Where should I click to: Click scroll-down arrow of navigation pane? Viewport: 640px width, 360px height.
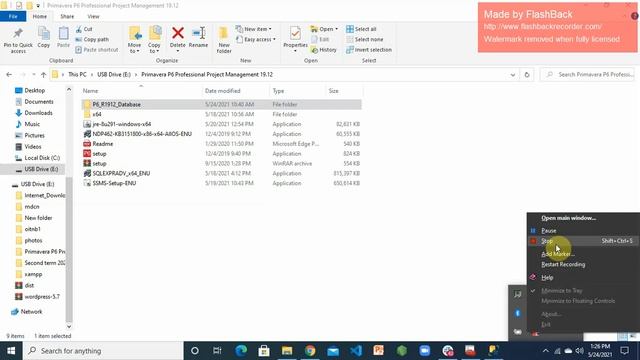(69, 326)
